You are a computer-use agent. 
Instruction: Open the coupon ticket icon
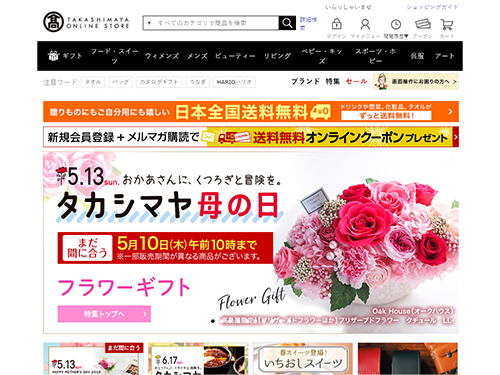click(x=423, y=24)
